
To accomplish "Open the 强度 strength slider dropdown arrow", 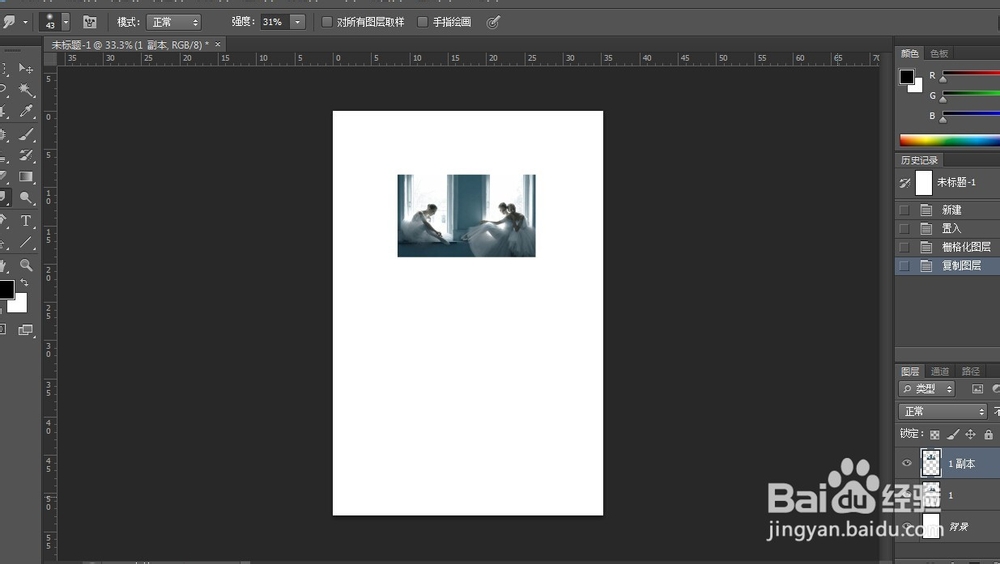I will [297, 22].
